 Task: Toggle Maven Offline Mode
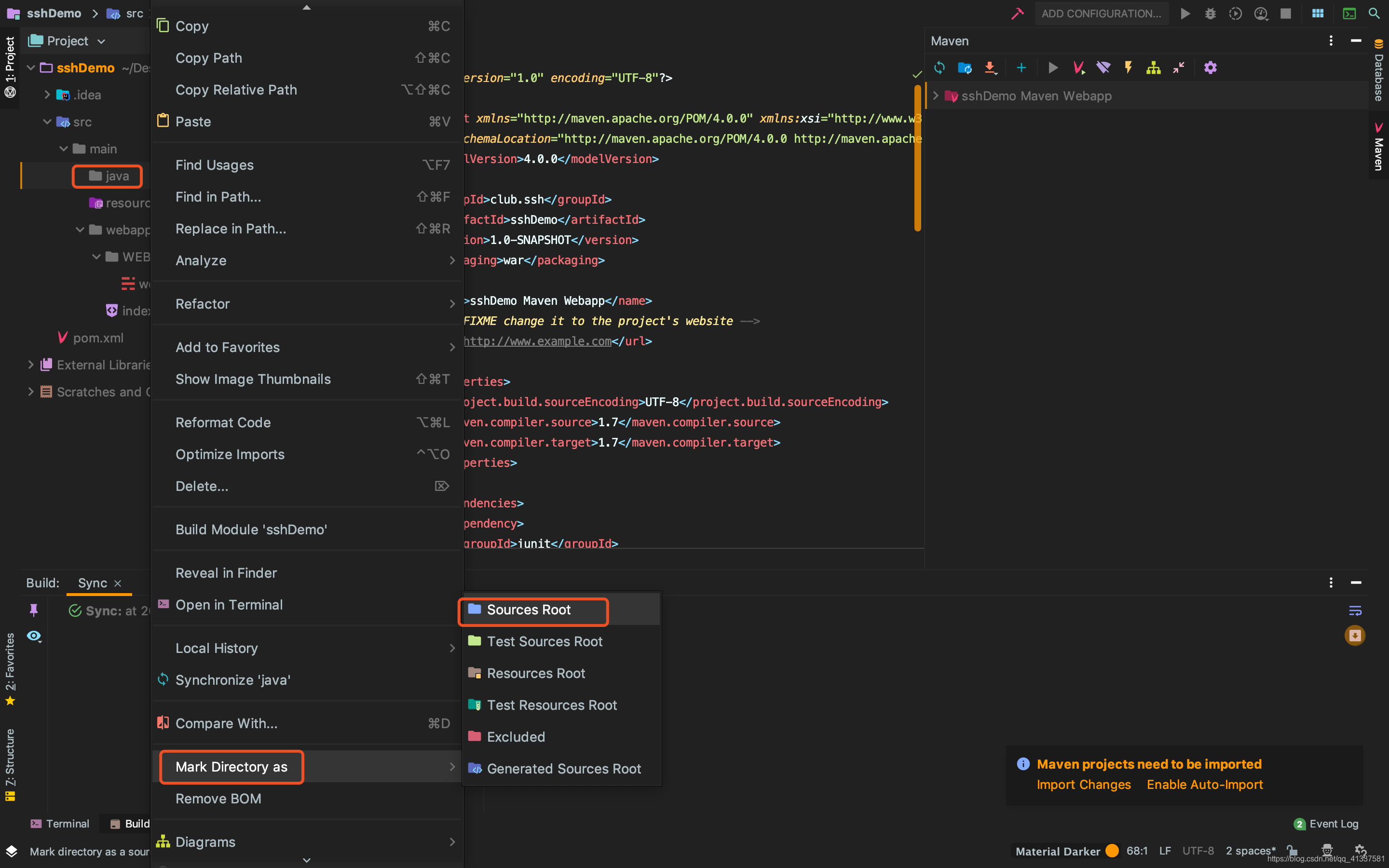click(1103, 68)
